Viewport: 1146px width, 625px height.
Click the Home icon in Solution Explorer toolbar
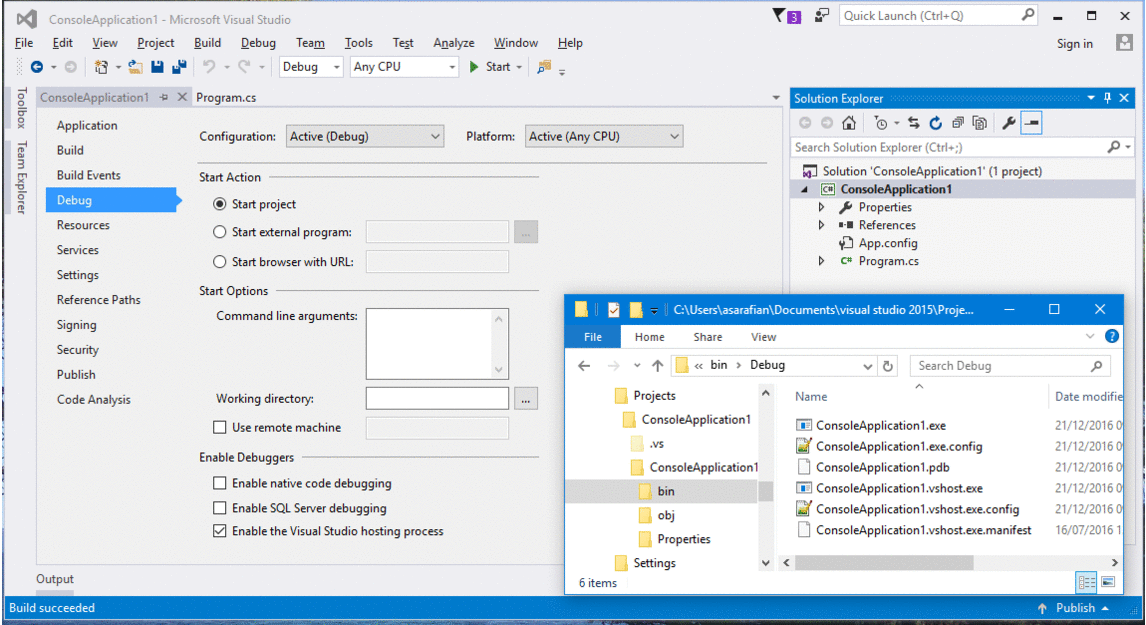click(849, 123)
